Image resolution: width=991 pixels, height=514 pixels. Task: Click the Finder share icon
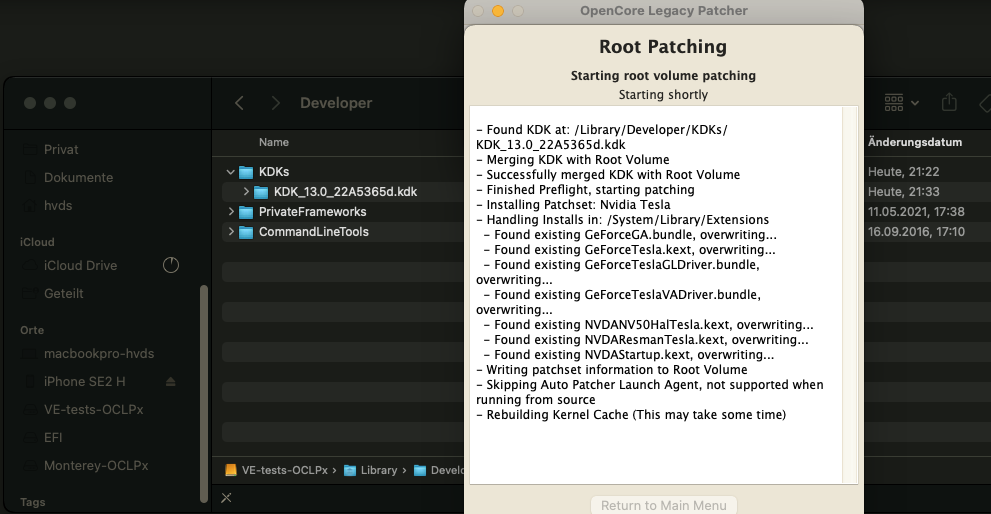tap(949, 103)
